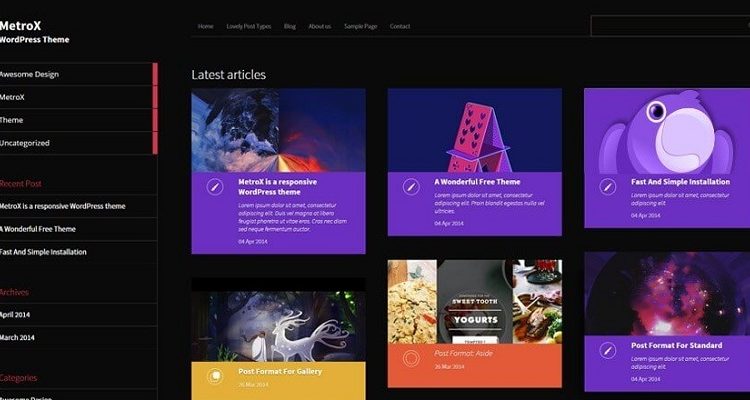Open the Home menu item
Viewport: 750px width, 400px height.
pyautogui.click(x=206, y=26)
